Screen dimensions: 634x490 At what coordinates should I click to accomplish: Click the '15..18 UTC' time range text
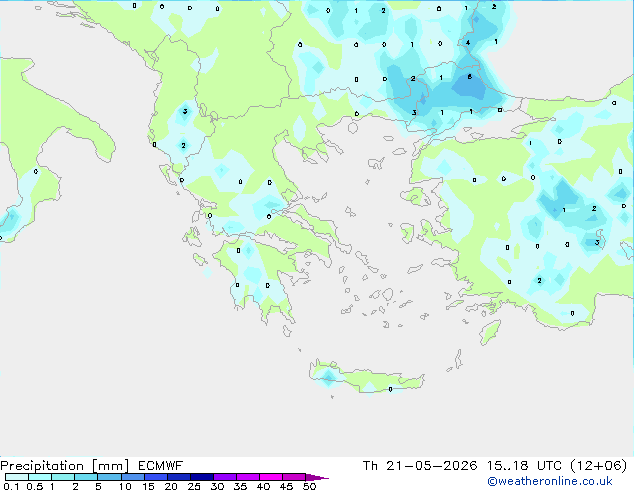[x=524, y=466]
